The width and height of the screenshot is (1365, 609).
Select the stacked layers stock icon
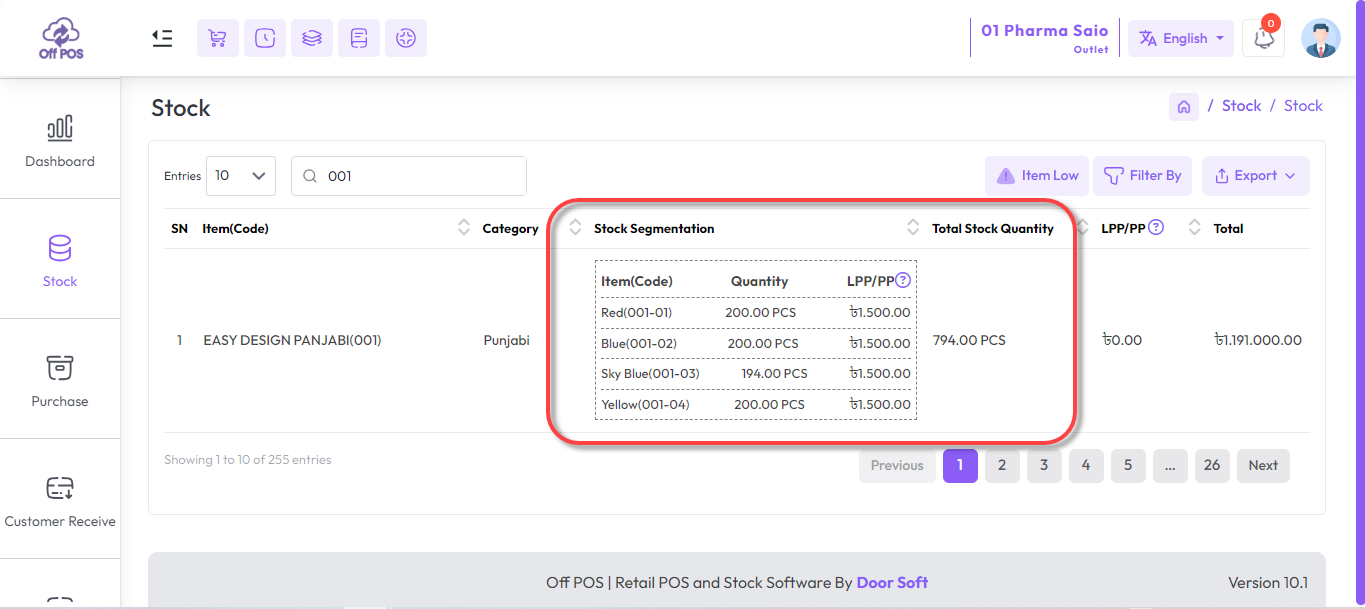312,37
